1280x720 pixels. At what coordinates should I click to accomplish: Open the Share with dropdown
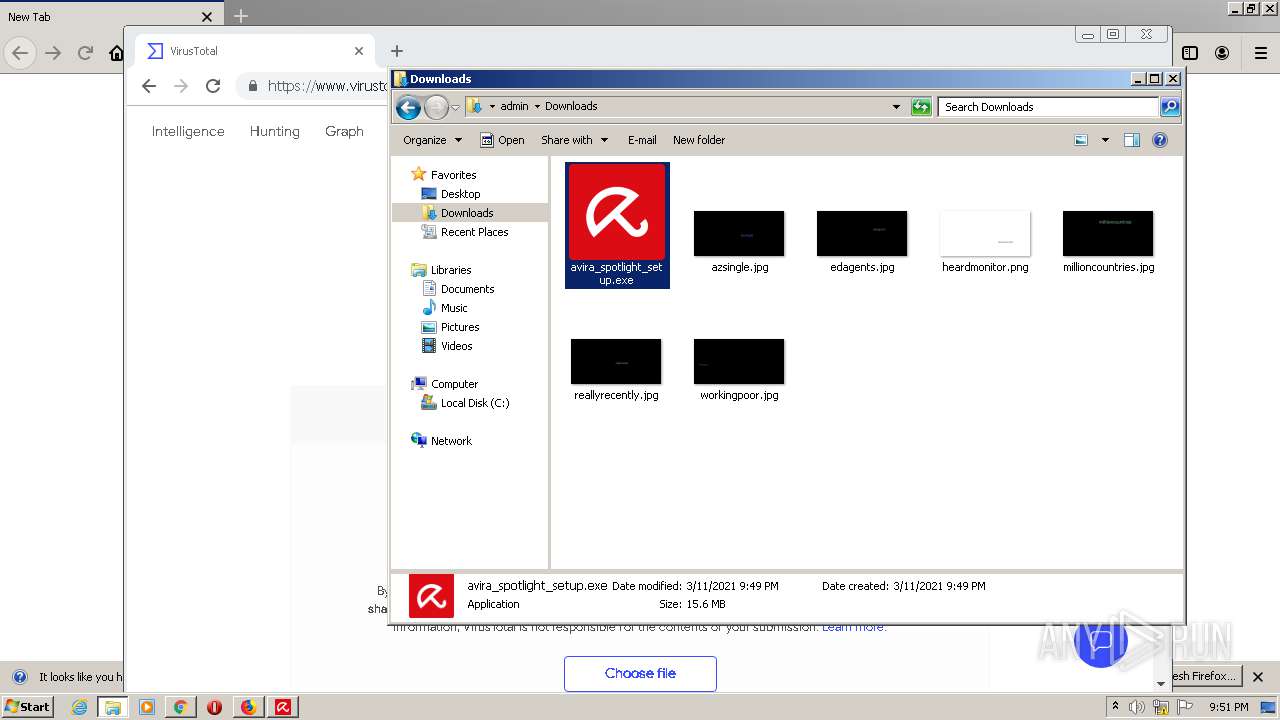575,140
